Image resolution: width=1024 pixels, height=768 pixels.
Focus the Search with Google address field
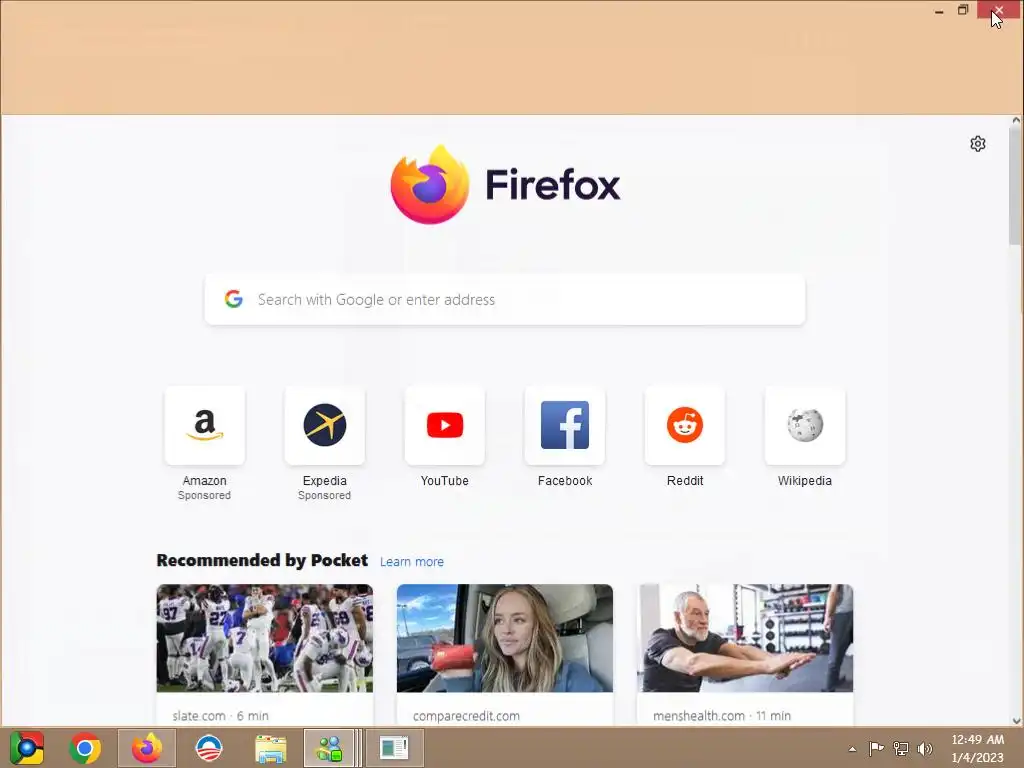(505, 299)
